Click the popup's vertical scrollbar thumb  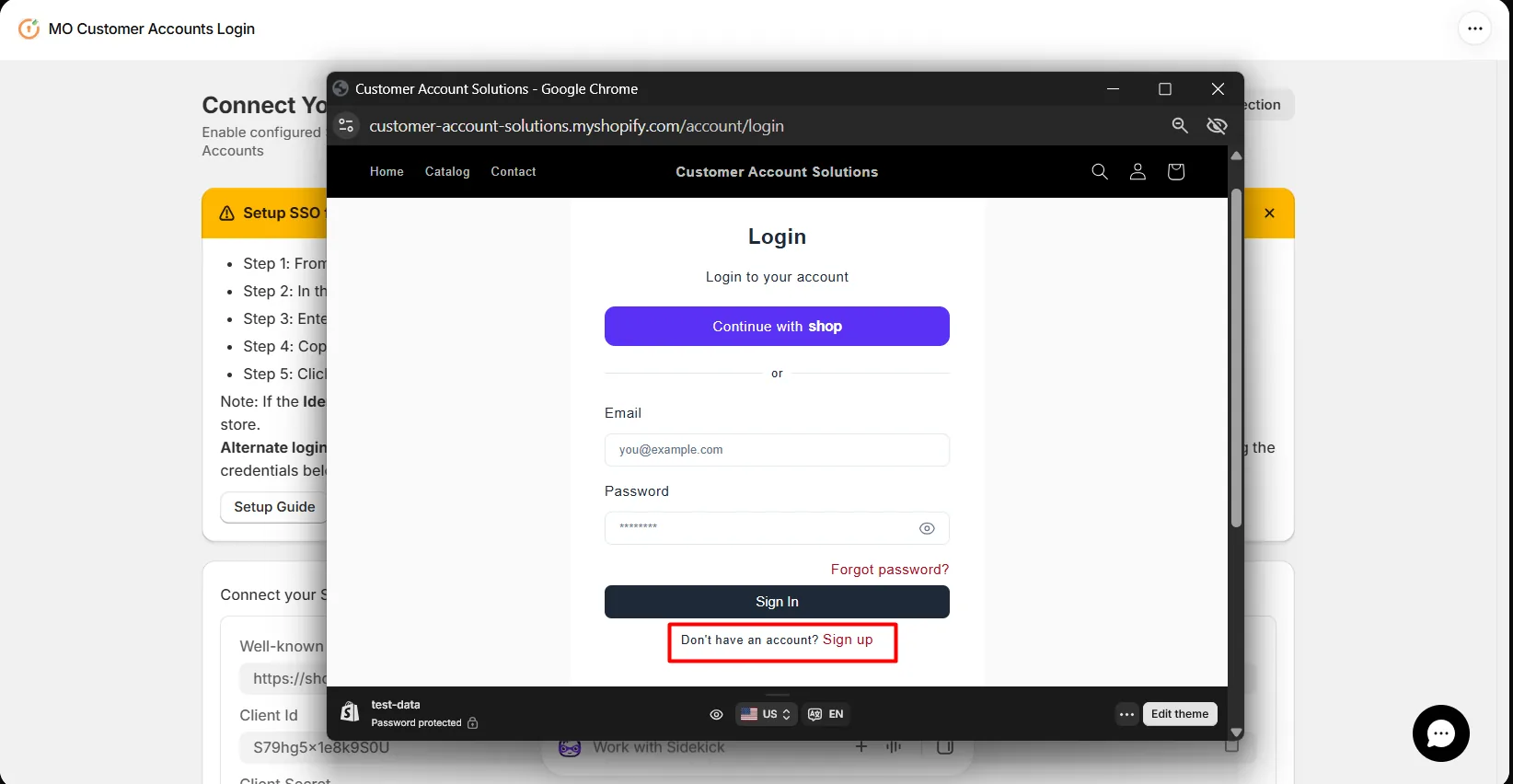pyautogui.click(x=1236, y=359)
